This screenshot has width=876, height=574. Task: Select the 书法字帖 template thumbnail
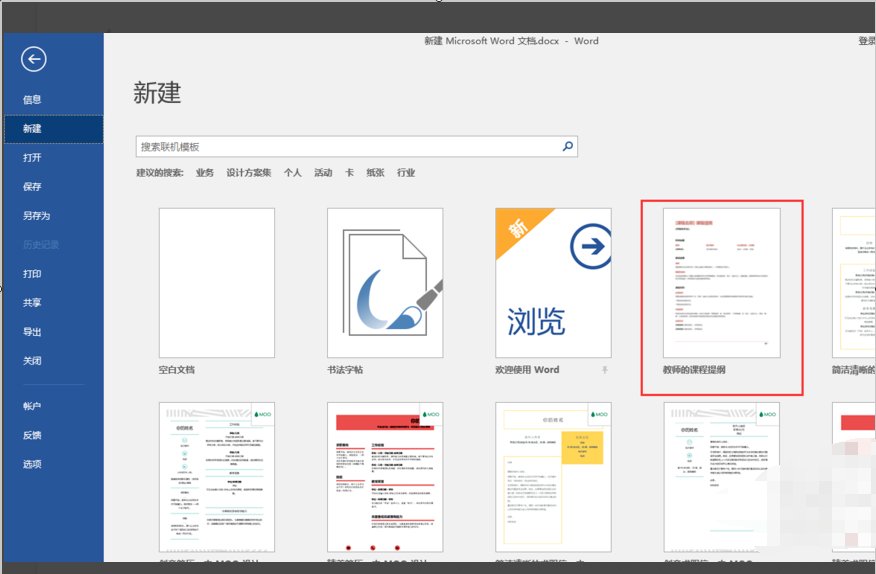pyautogui.click(x=385, y=283)
